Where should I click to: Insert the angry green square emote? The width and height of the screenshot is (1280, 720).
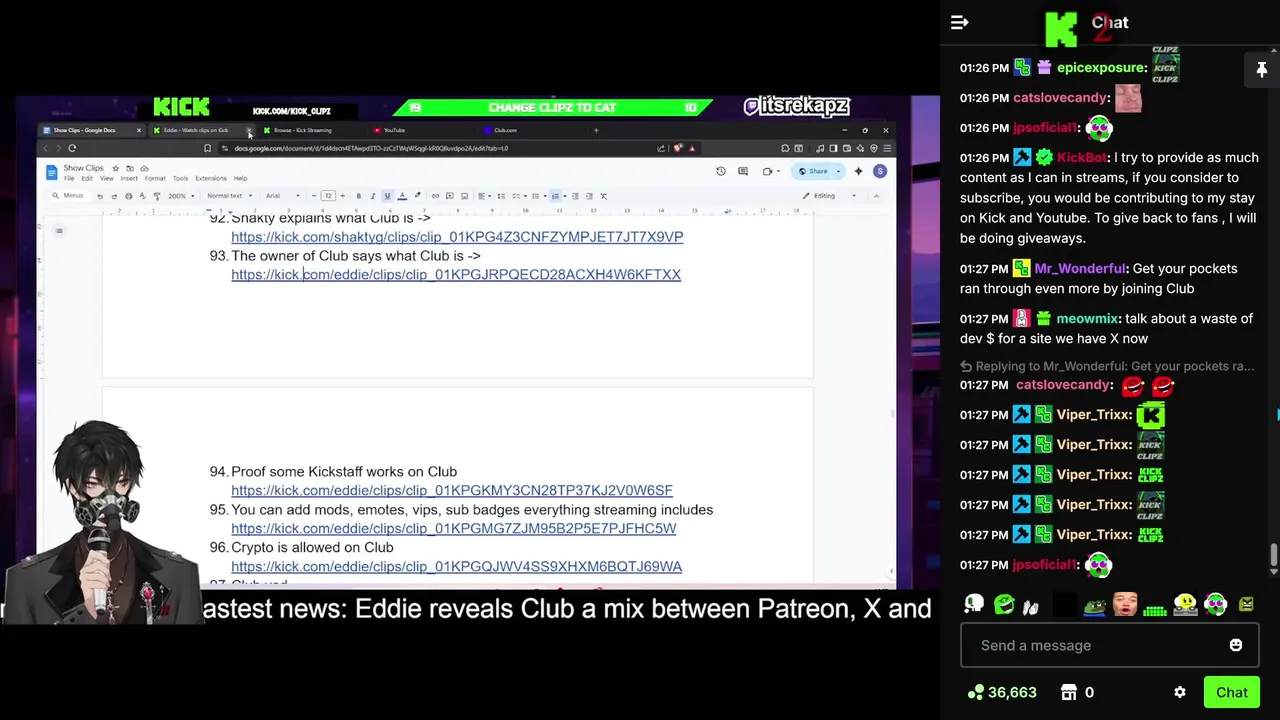pos(1246,604)
